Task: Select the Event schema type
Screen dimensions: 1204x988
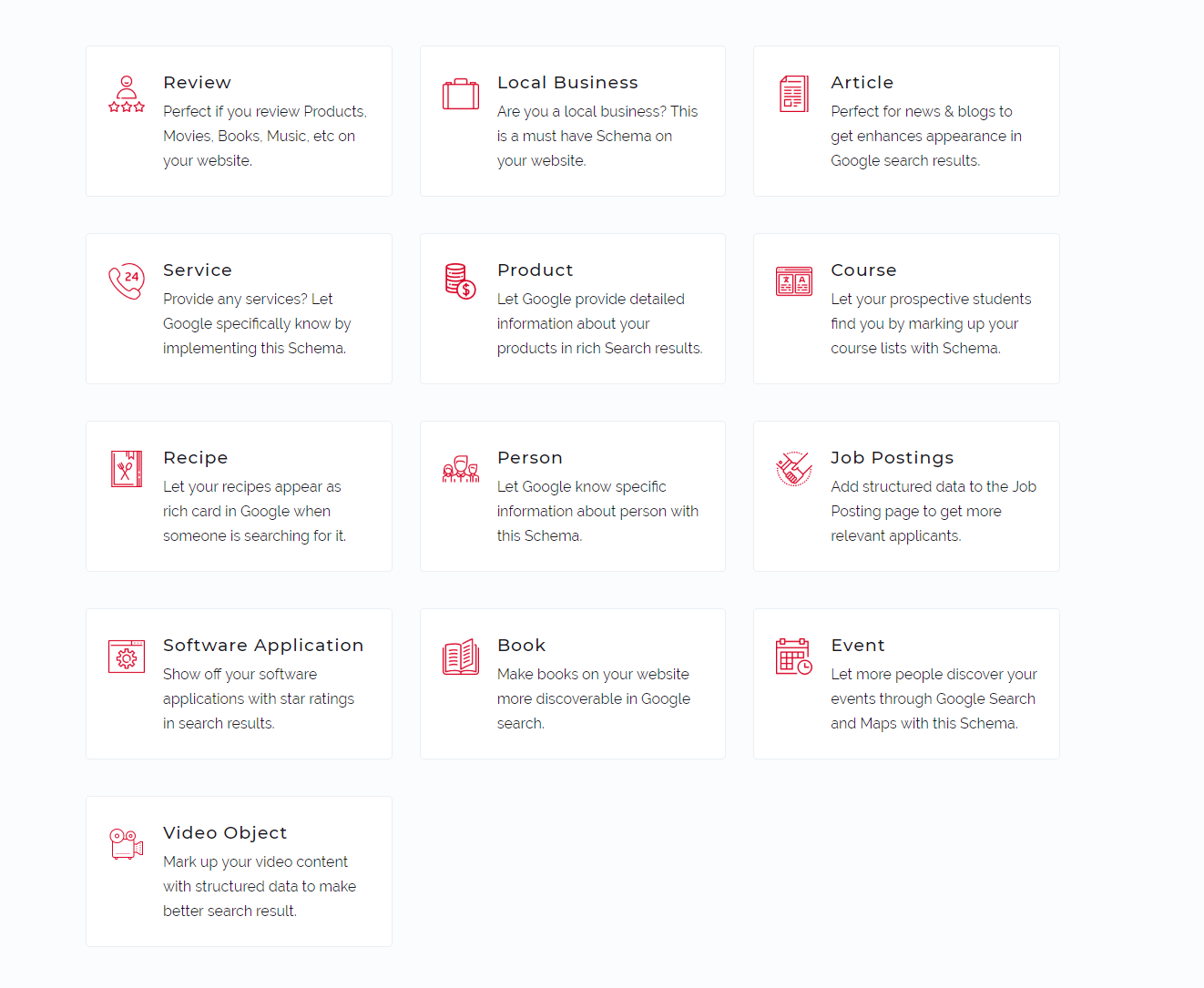Action: [x=906, y=684]
